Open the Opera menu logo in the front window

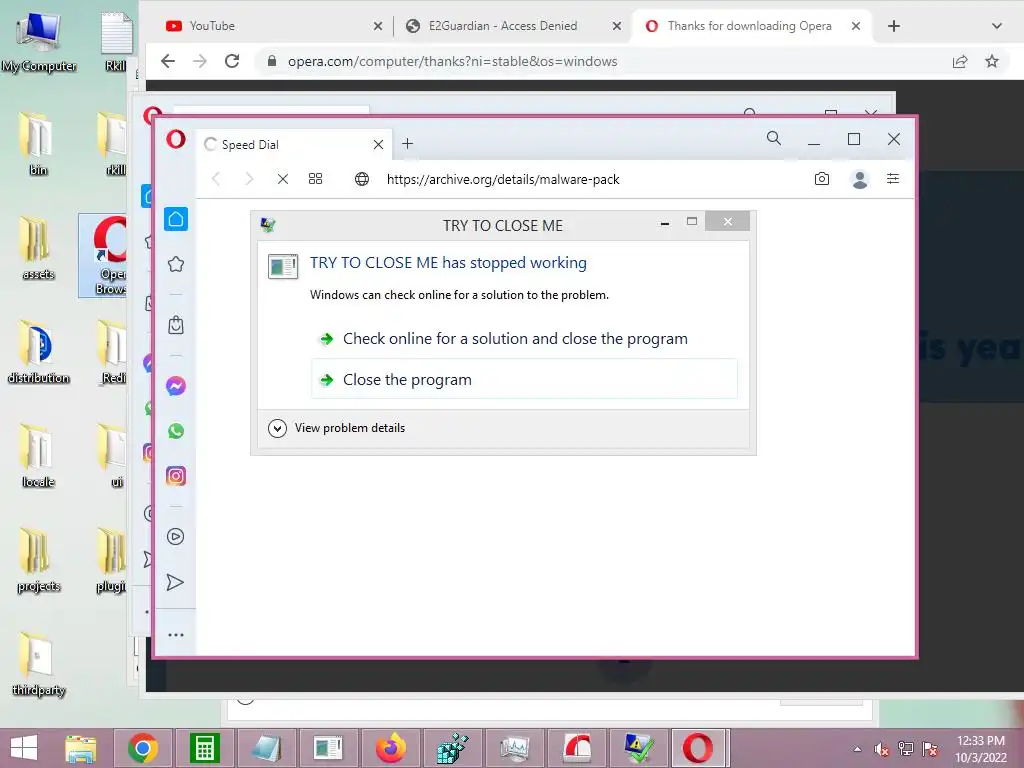point(176,139)
